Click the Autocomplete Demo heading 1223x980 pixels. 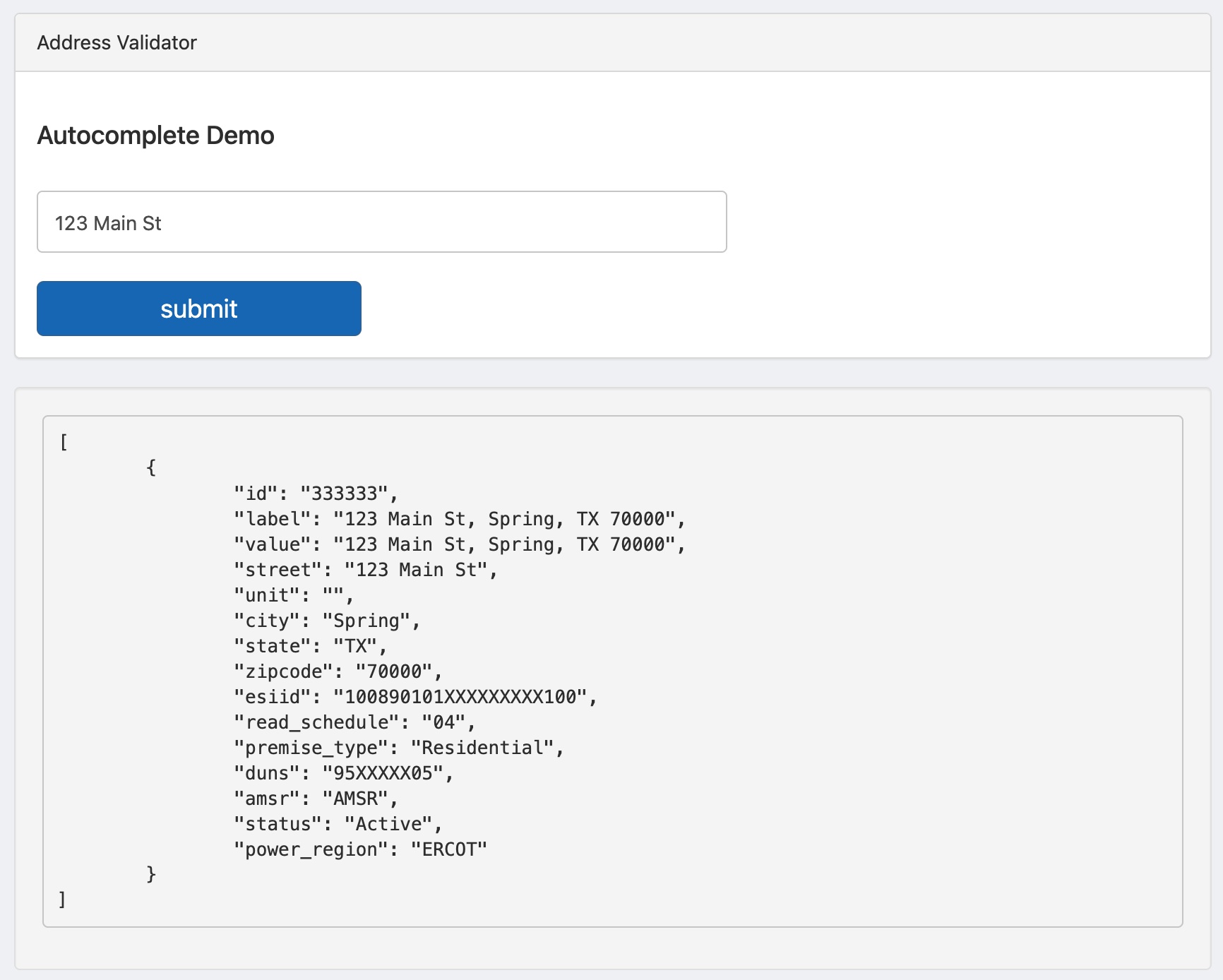[x=155, y=136]
